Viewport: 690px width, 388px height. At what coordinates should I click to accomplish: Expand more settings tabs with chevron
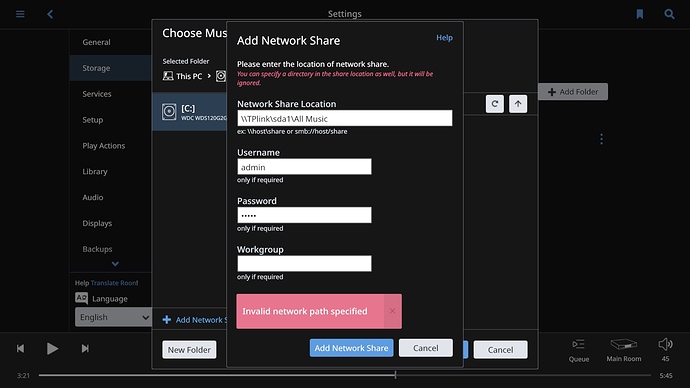[115, 264]
